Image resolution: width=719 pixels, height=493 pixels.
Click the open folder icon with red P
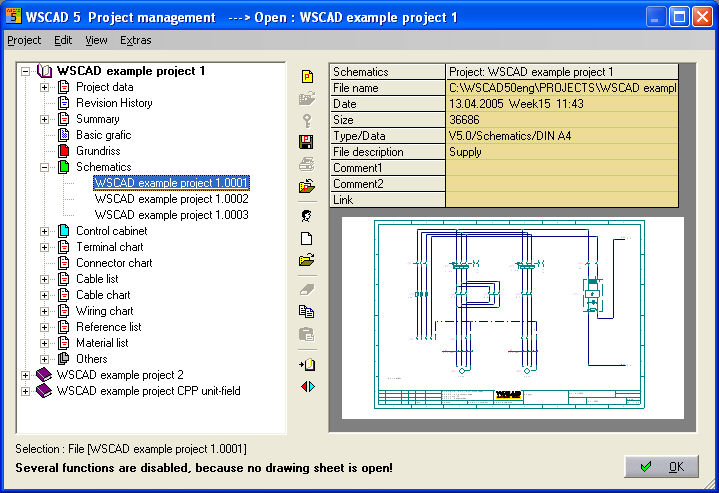[x=307, y=186]
